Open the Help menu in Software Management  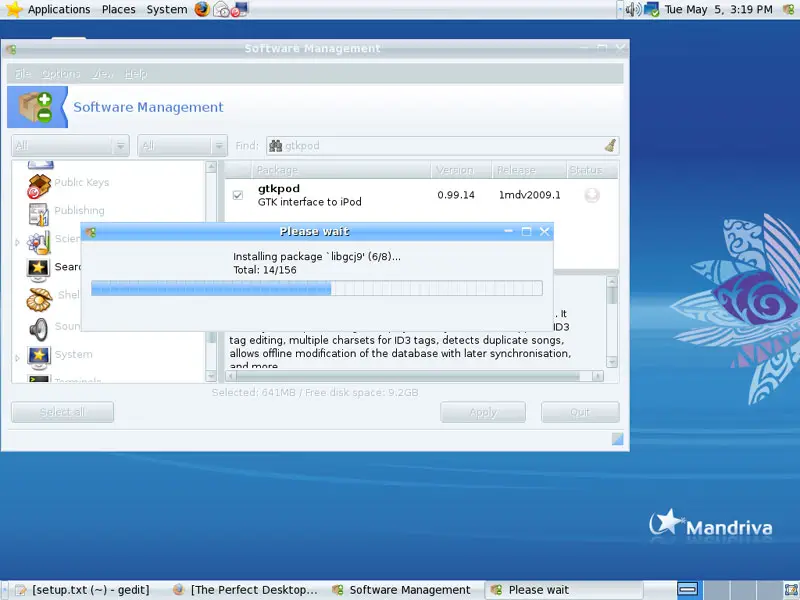pyautogui.click(x=136, y=74)
